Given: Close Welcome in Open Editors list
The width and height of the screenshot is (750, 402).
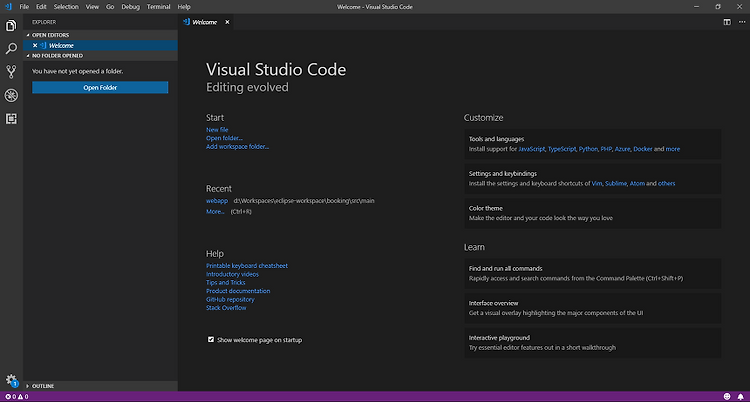Looking at the screenshot, I should point(34,45).
